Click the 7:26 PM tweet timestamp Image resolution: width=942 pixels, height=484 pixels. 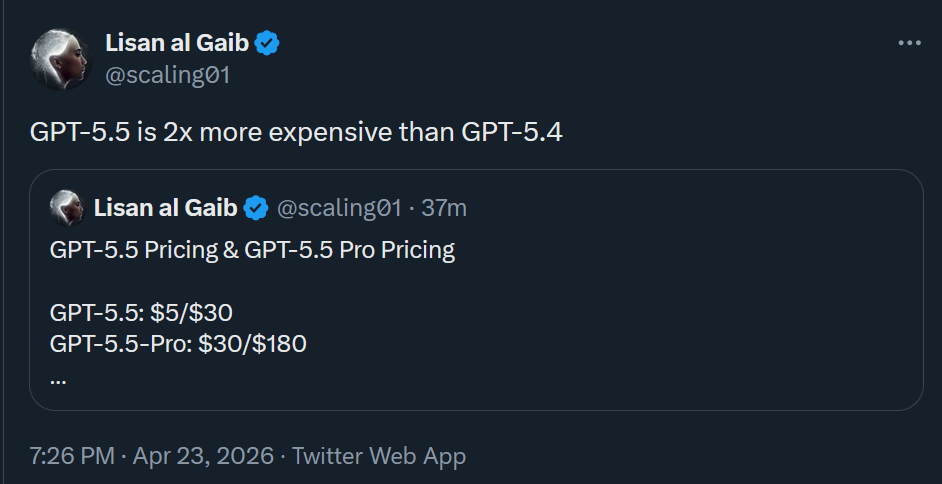71,456
